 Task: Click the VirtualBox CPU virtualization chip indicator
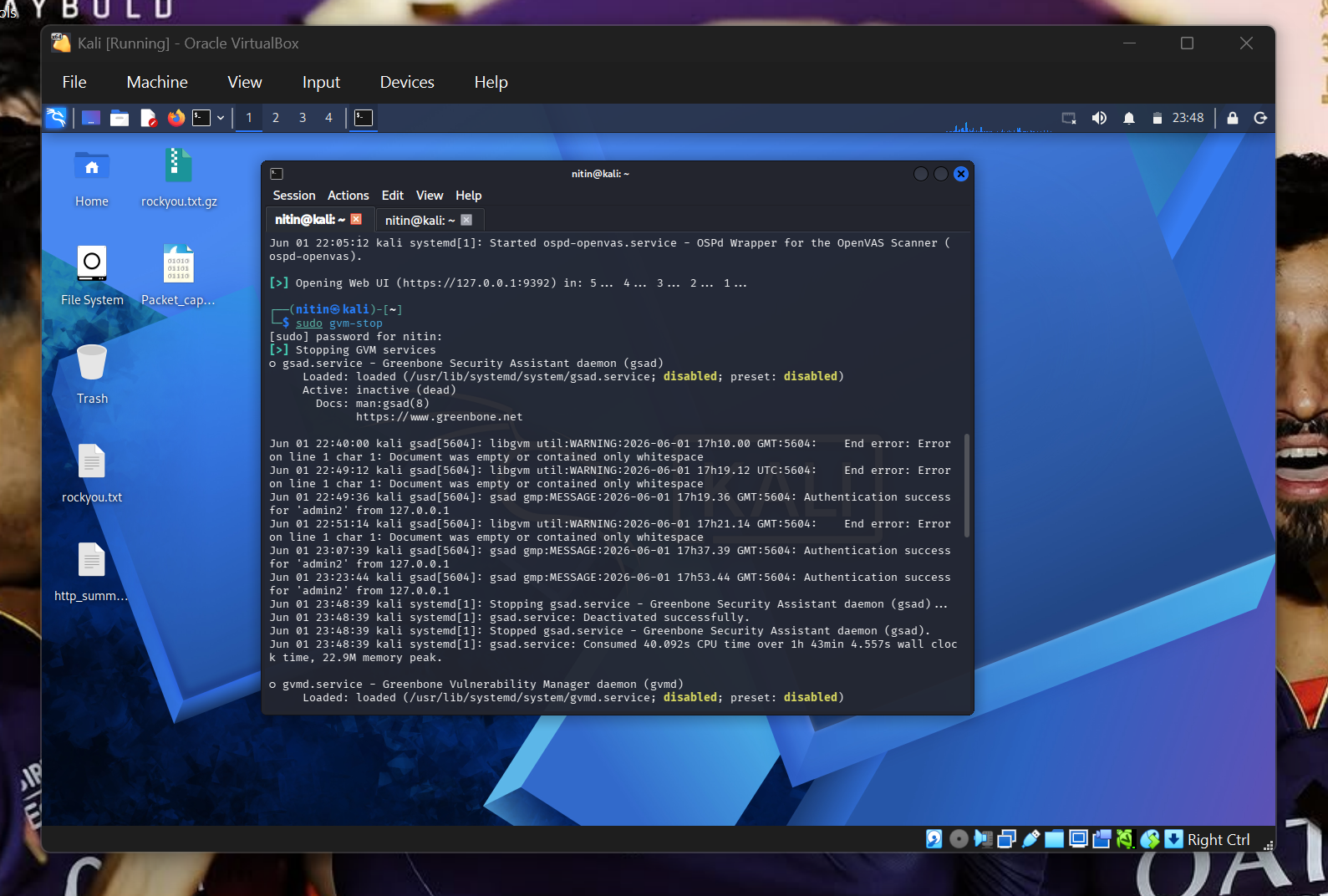[1126, 839]
